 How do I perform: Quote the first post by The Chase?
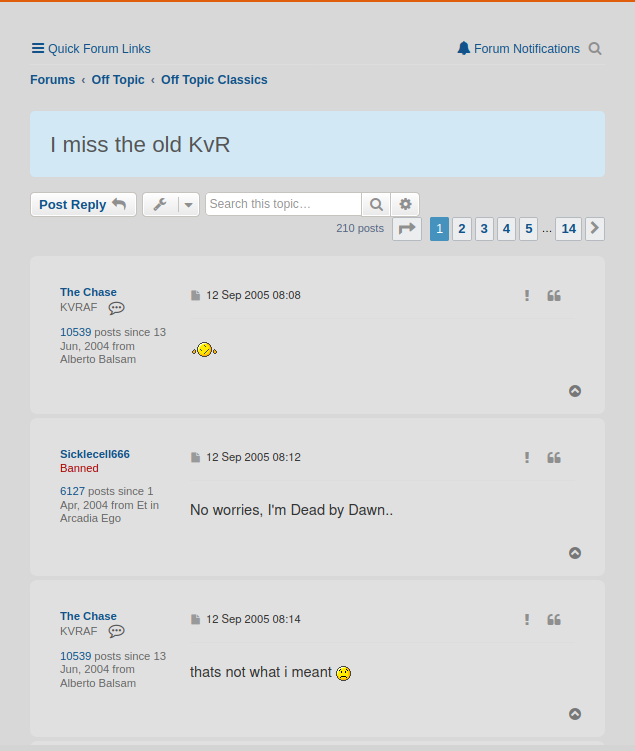(x=554, y=295)
